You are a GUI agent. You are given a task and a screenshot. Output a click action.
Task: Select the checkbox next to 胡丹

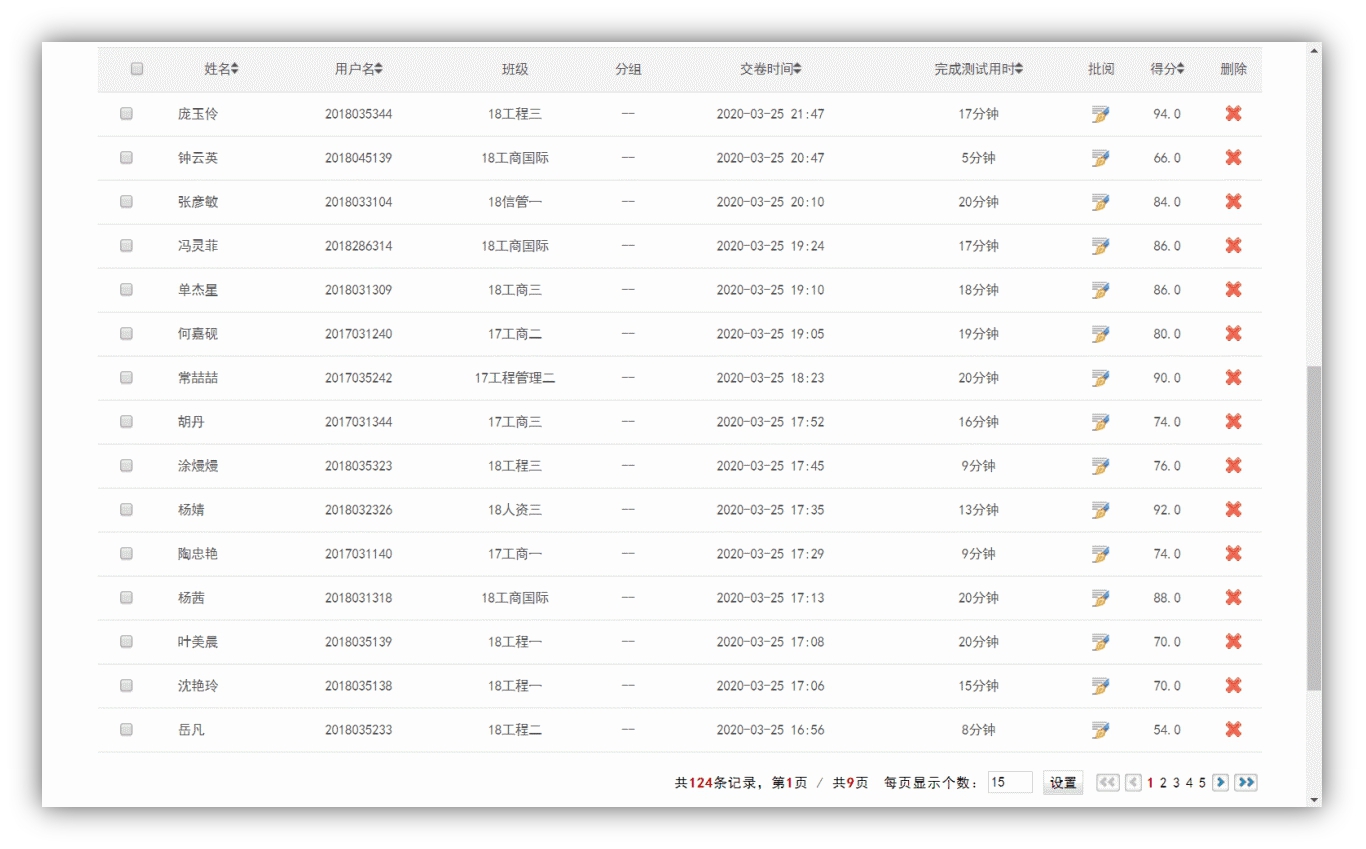[x=126, y=422]
